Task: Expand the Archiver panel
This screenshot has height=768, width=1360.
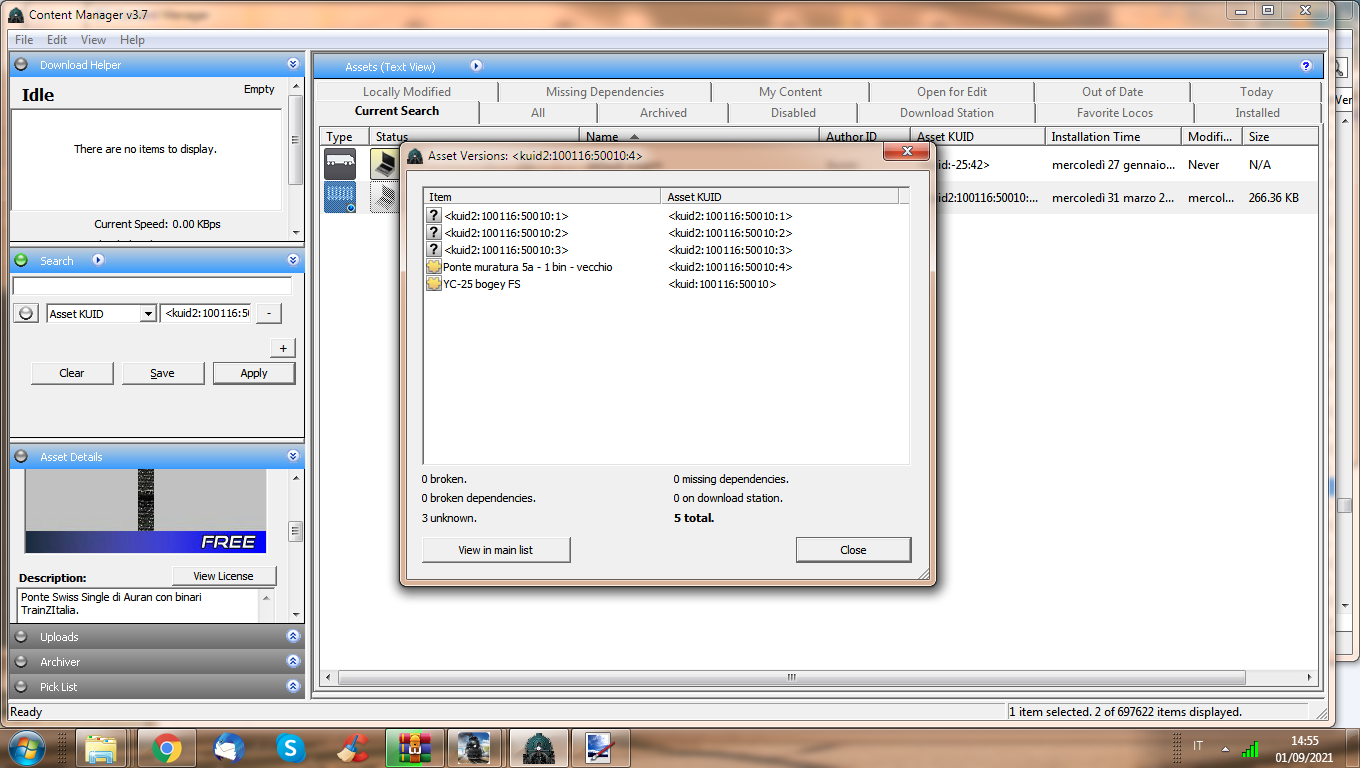Action: point(293,661)
